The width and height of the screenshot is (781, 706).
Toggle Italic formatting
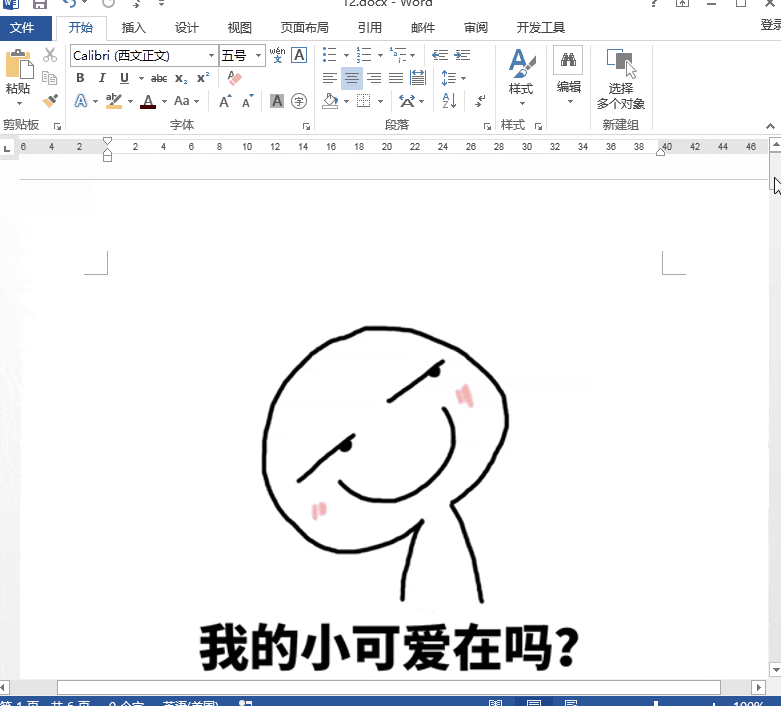pos(102,78)
